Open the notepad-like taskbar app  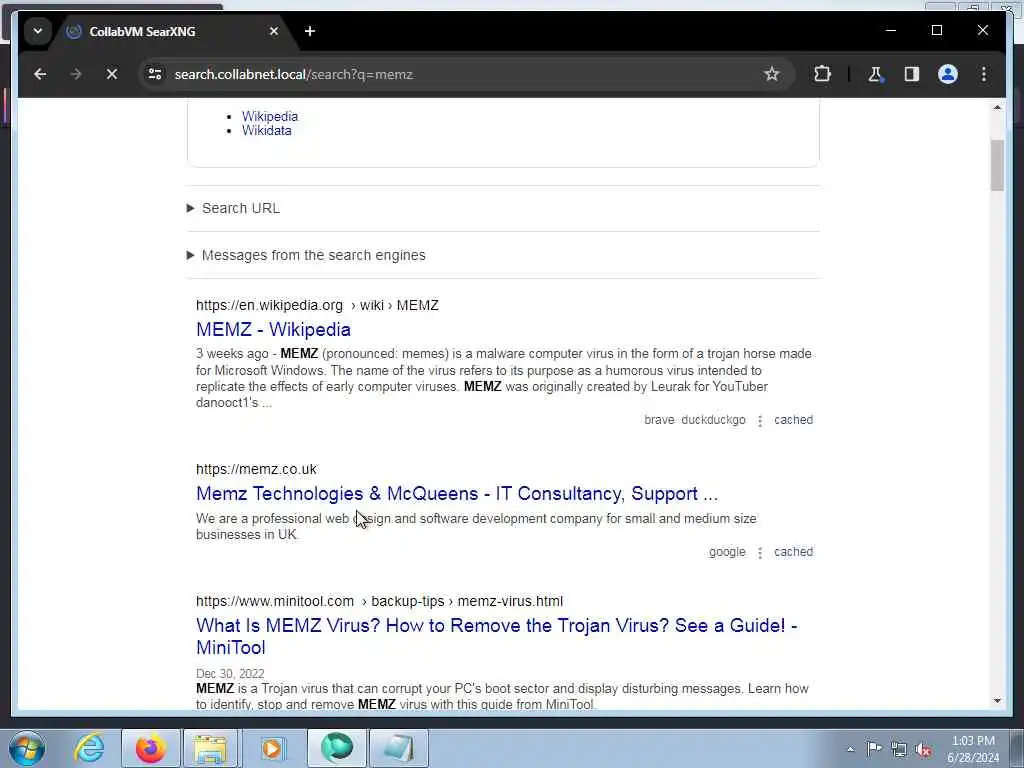398,748
